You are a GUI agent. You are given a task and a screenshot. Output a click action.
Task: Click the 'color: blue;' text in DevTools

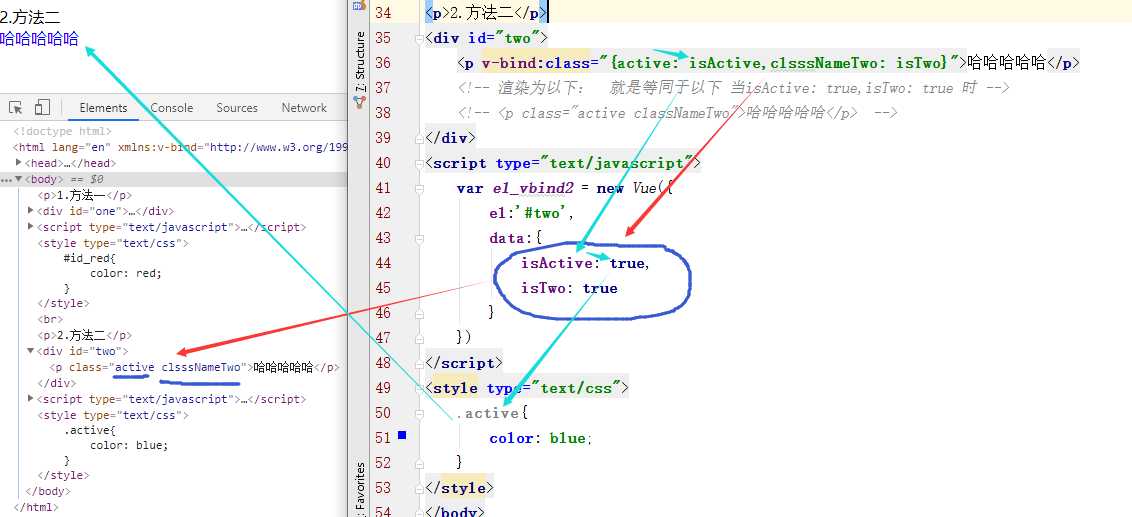pyautogui.click(x=129, y=445)
